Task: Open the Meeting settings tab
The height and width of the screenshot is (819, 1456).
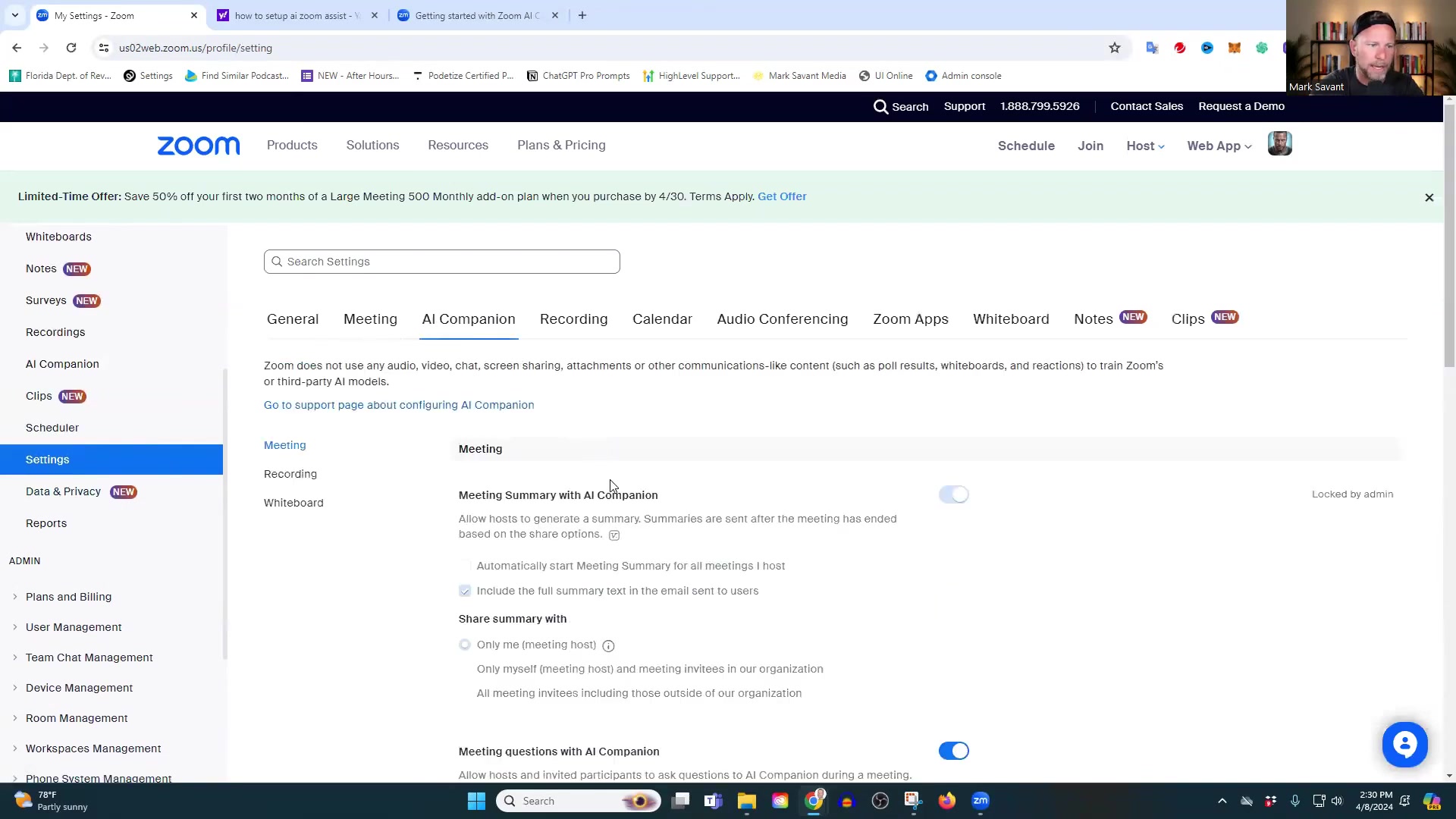Action: pyautogui.click(x=370, y=319)
